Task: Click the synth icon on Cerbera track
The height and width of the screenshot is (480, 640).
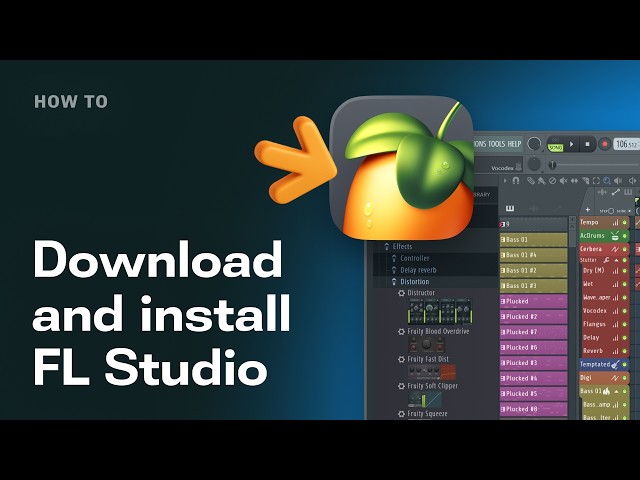Action: [615, 249]
